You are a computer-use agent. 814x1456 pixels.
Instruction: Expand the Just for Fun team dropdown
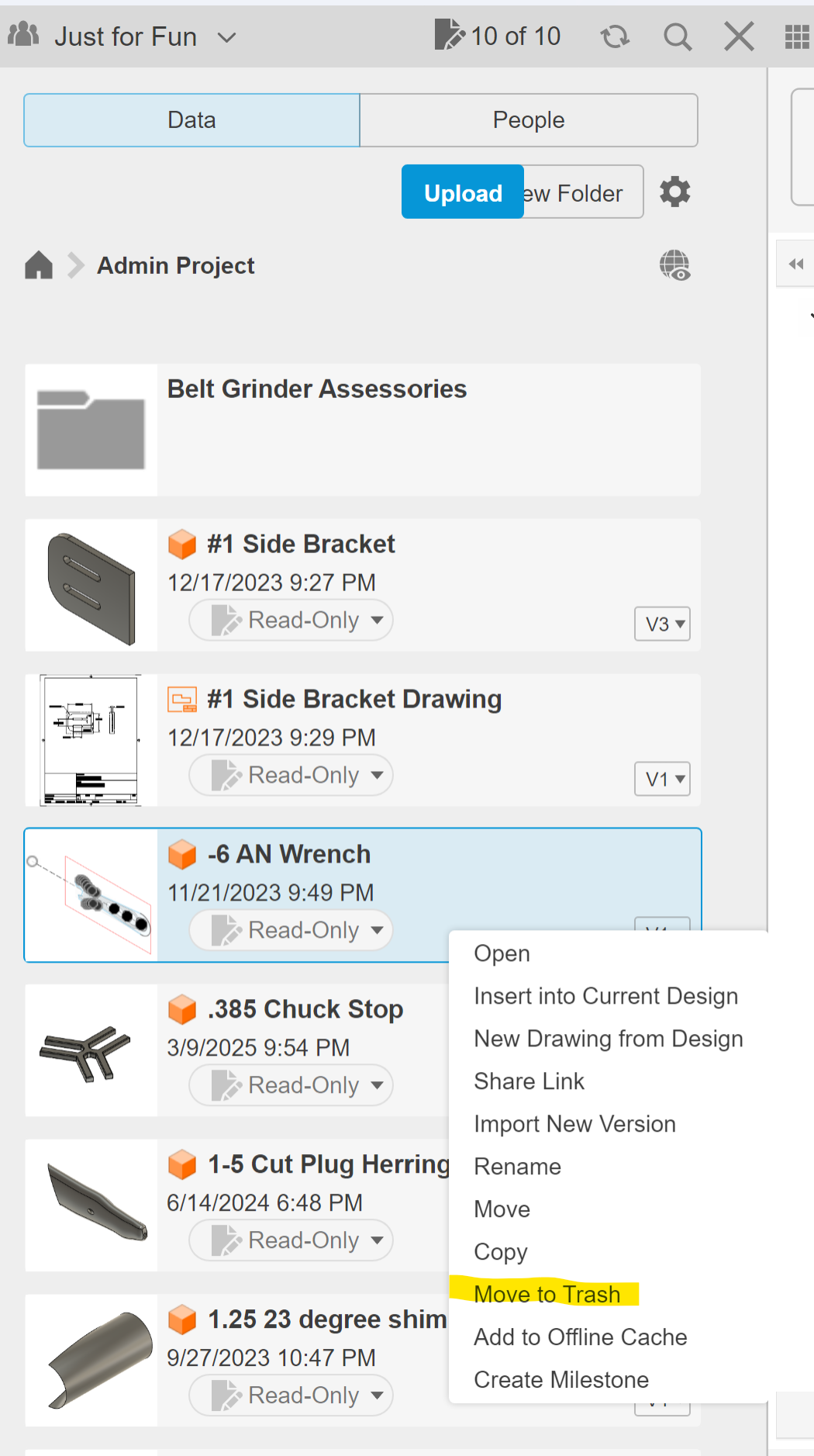[226, 37]
